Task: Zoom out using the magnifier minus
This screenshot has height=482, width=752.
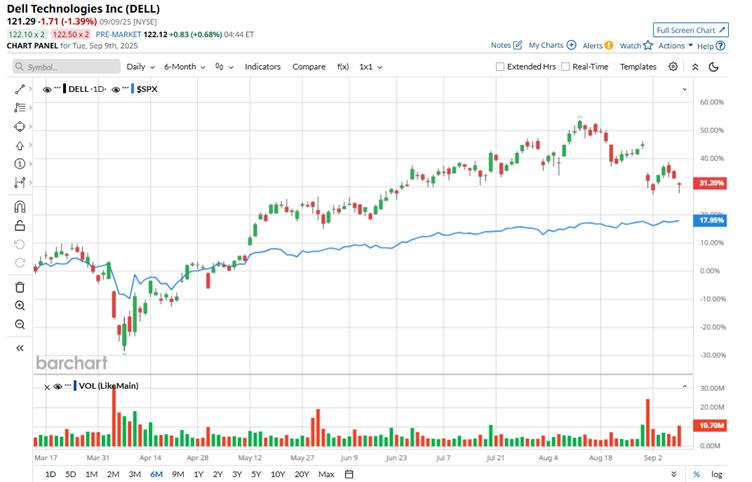Action: pyautogui.click(x=20, y=325)
